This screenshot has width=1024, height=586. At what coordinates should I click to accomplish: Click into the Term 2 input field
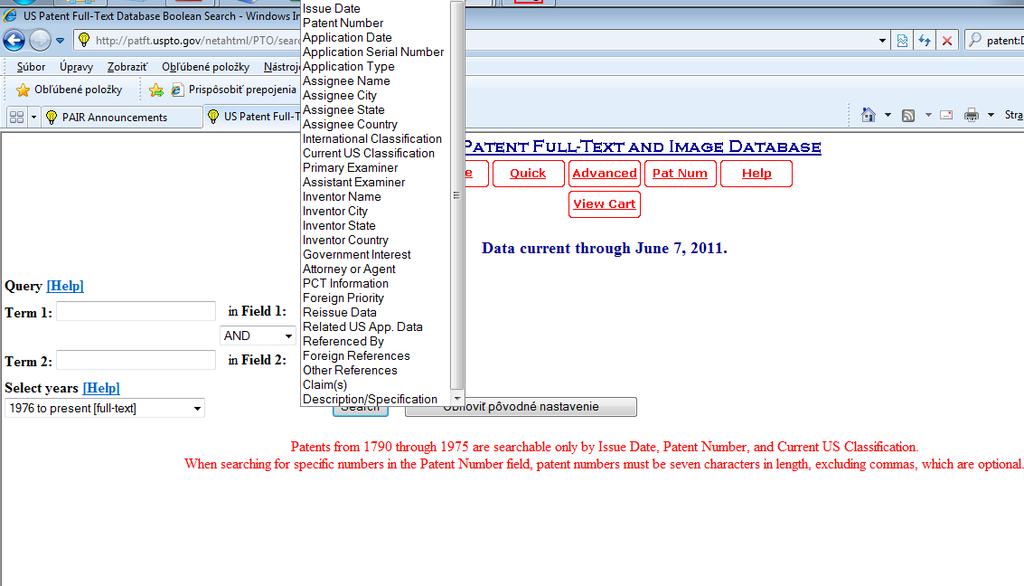(136, 360)
